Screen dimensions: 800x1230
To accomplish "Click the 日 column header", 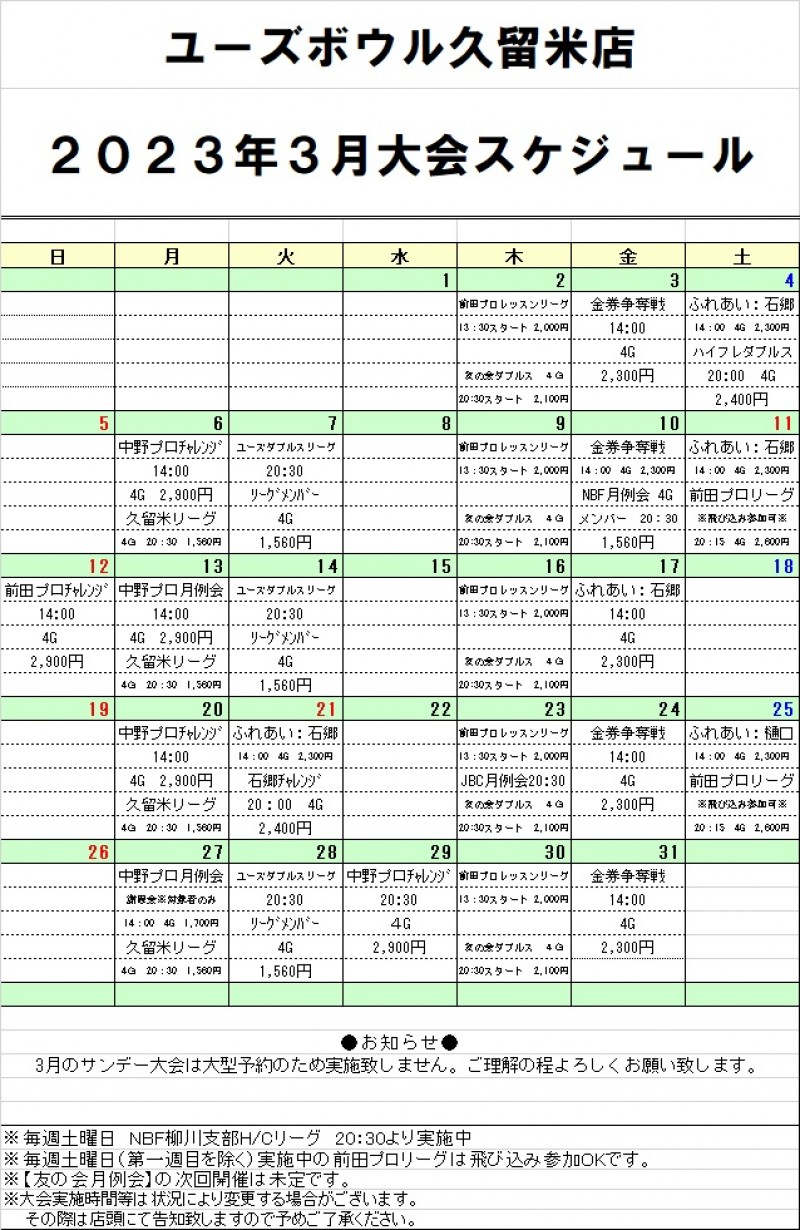I will (x=58, y=257).
